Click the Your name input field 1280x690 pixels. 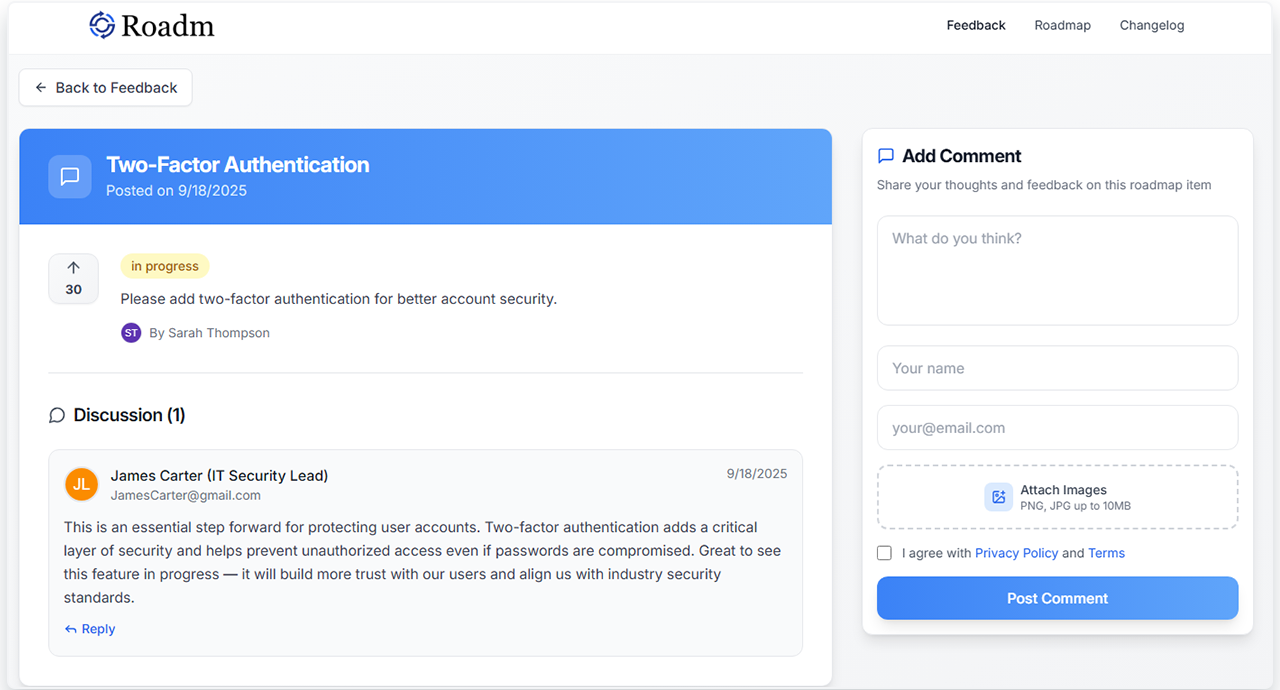(x=1057, y=368)
